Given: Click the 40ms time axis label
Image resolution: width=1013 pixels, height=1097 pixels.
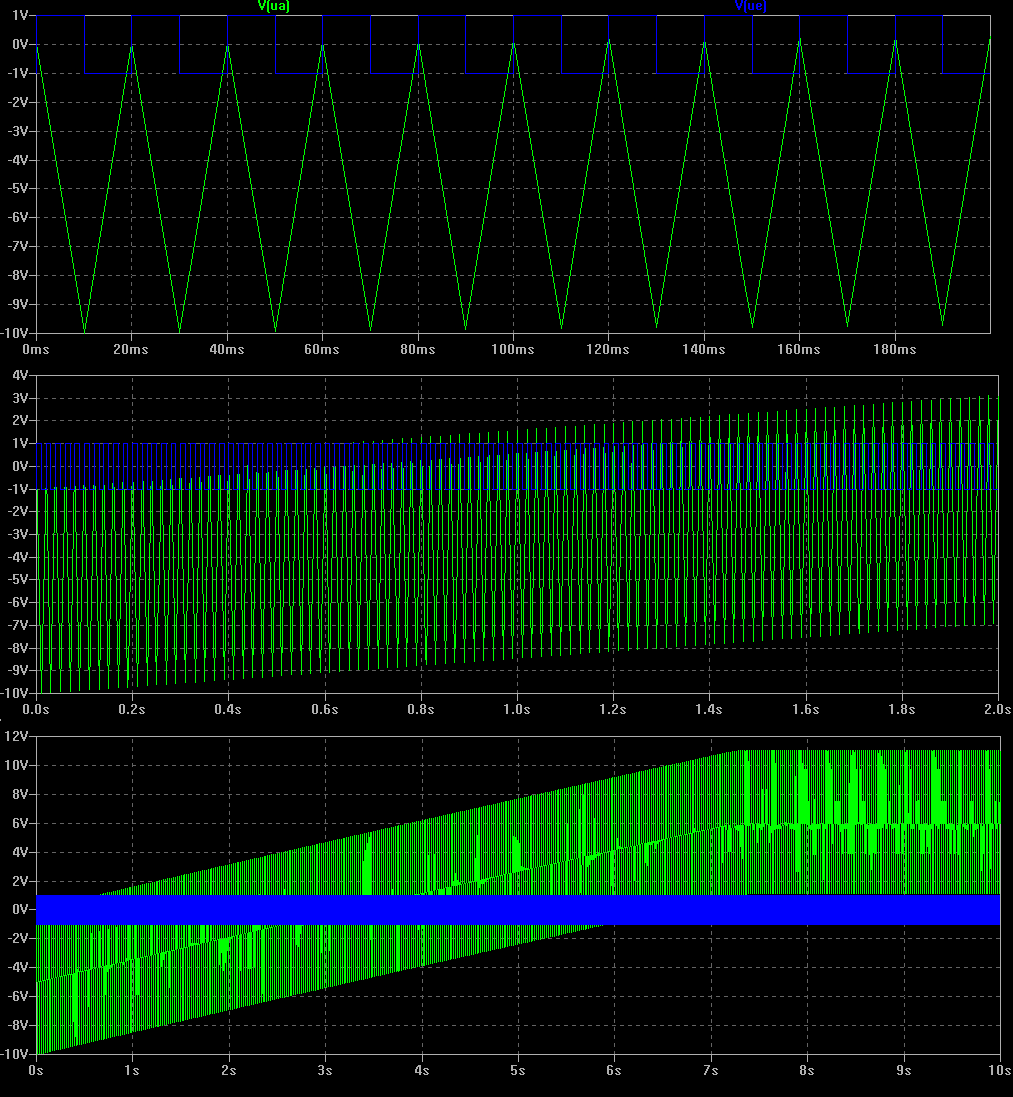Looking at the screenshot, I should click(227, 349).
